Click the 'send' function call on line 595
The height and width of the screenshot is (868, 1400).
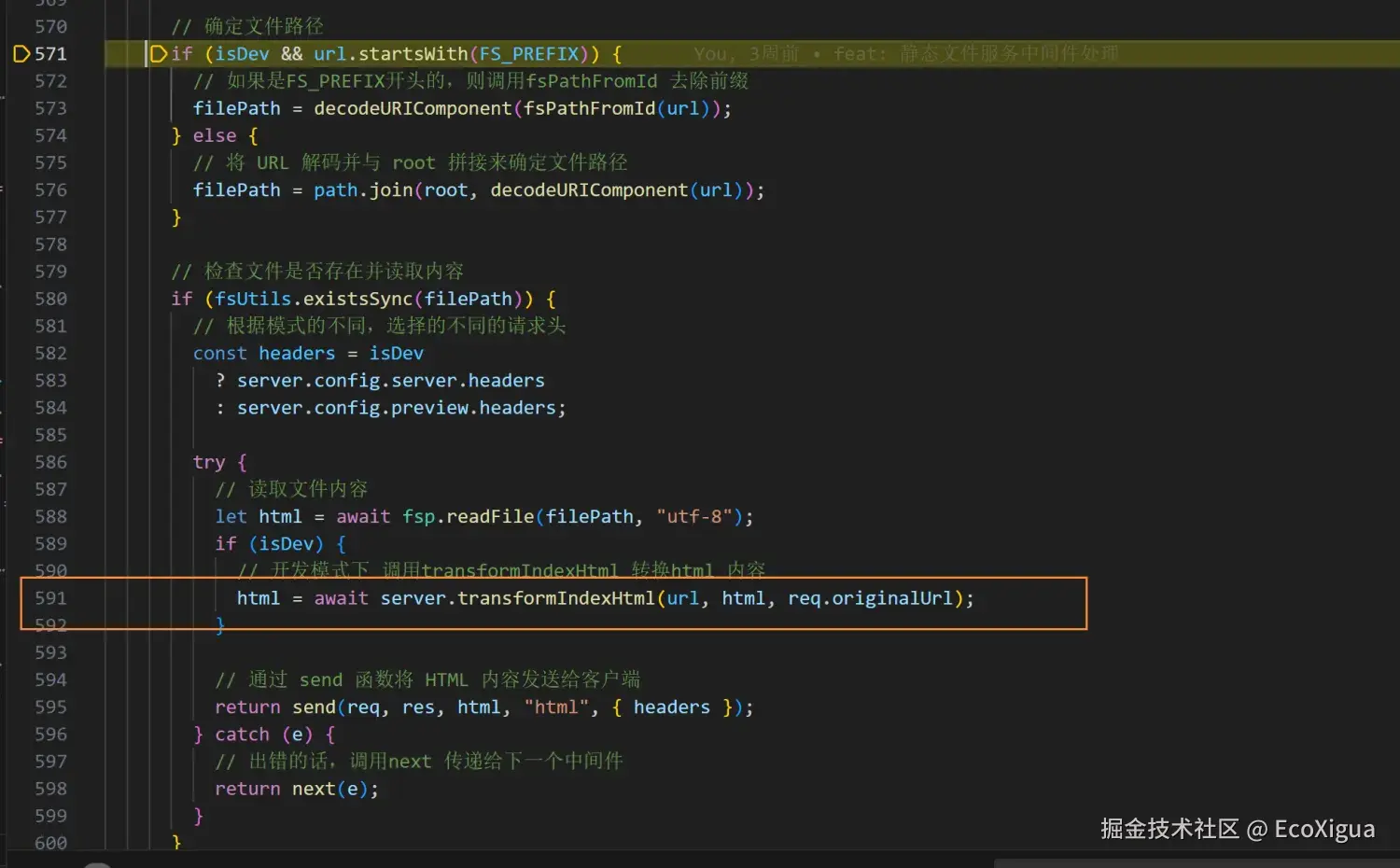pos(314,707)
